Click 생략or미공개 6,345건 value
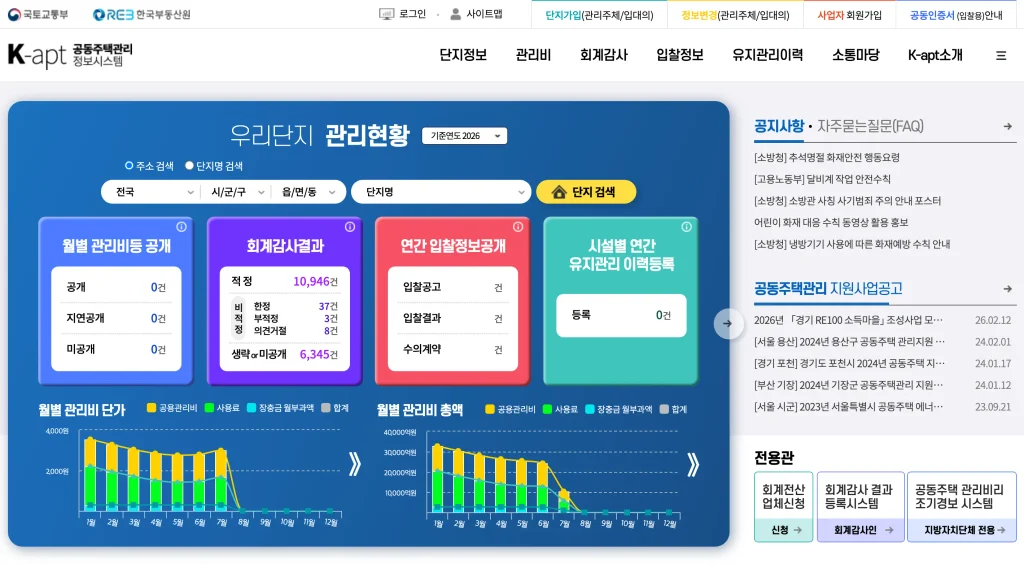This screenshot has height=564, width=1024. (319, 354)
